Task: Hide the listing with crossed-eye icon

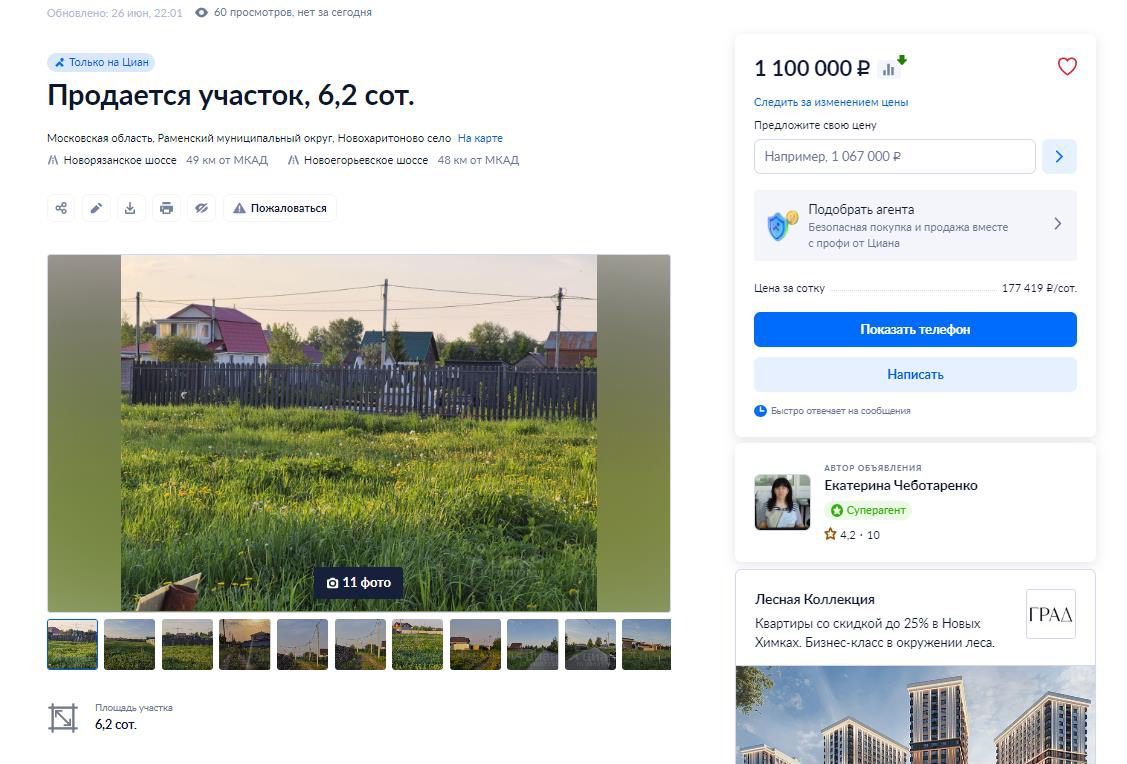Action: pos(201,208)
